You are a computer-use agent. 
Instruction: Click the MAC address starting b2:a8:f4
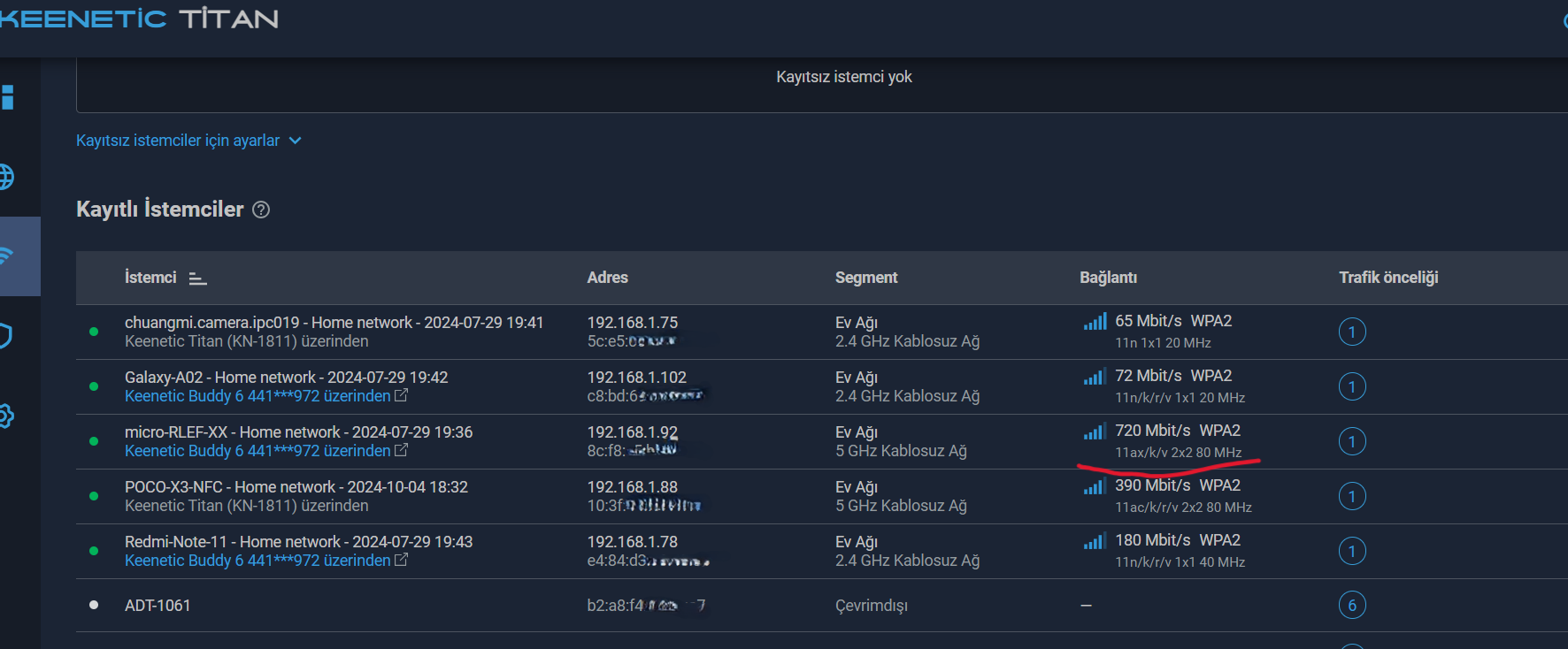click(x=646, y=606)
